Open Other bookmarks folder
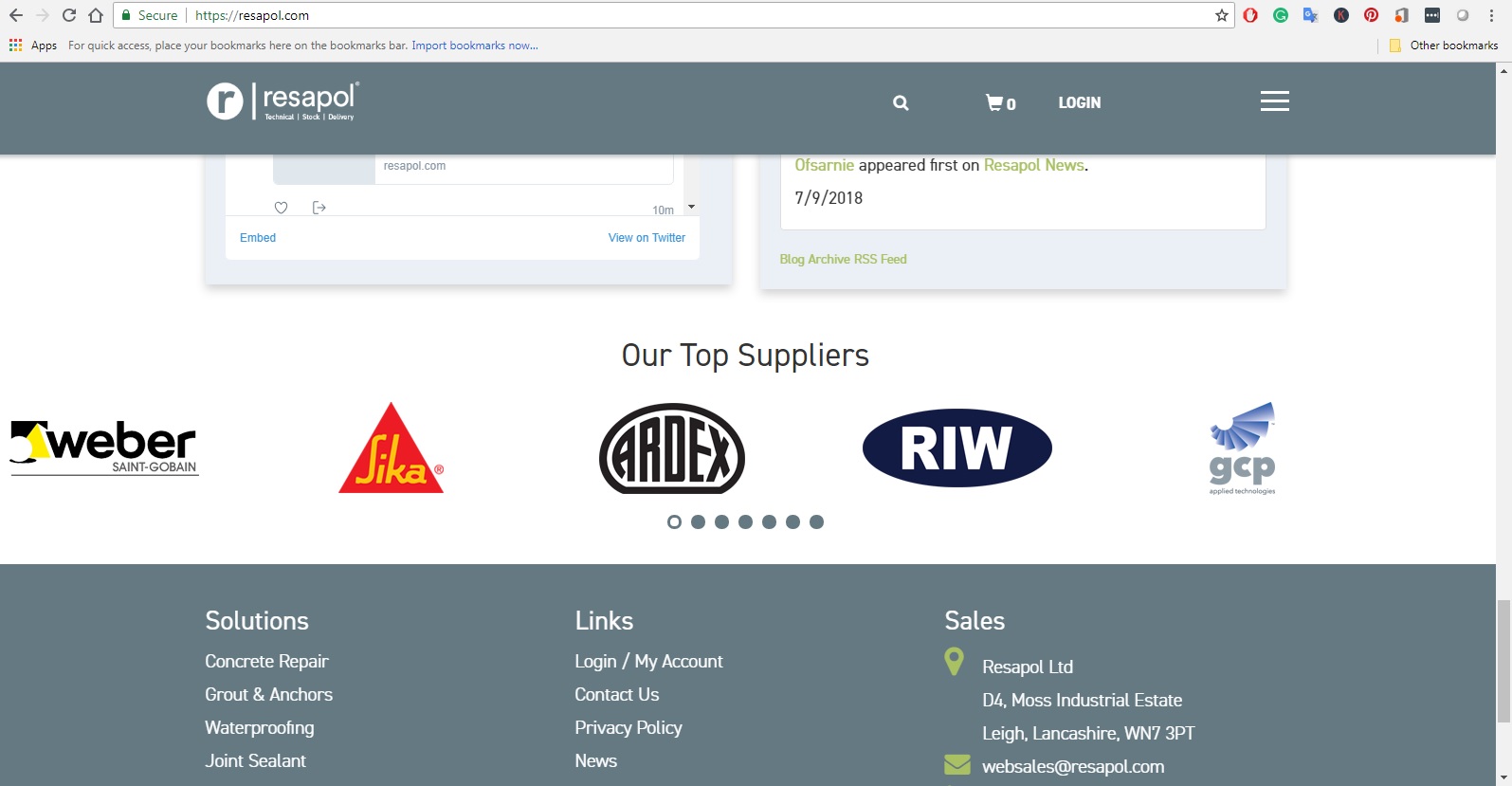 coord(1444,46)
